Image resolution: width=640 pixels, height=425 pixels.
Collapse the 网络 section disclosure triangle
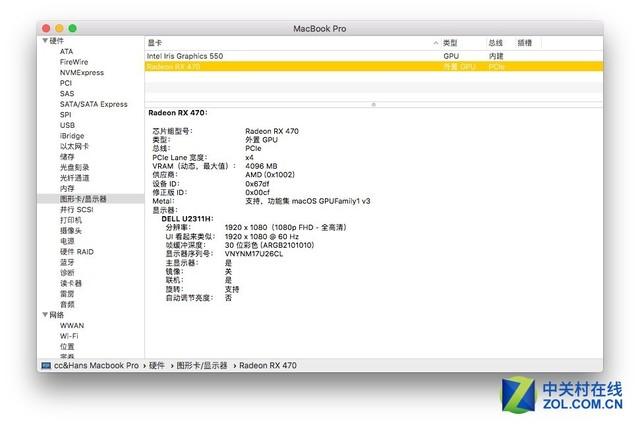pos(45,314)
